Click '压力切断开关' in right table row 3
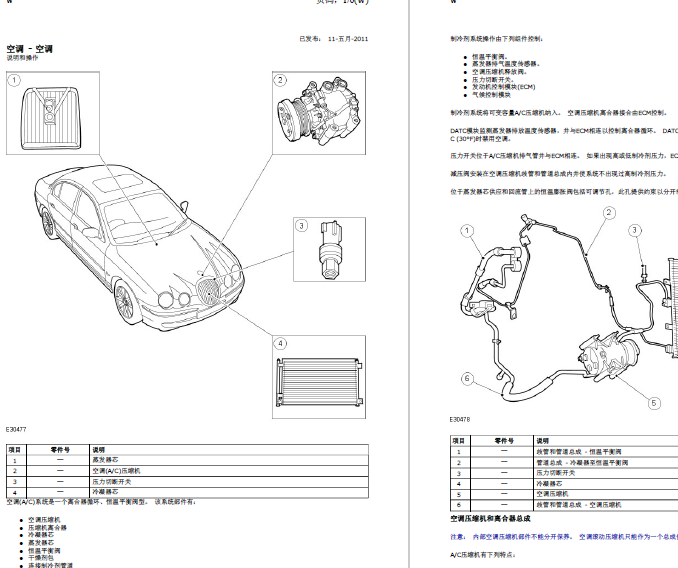678x568 pixels. coord(556,473)
